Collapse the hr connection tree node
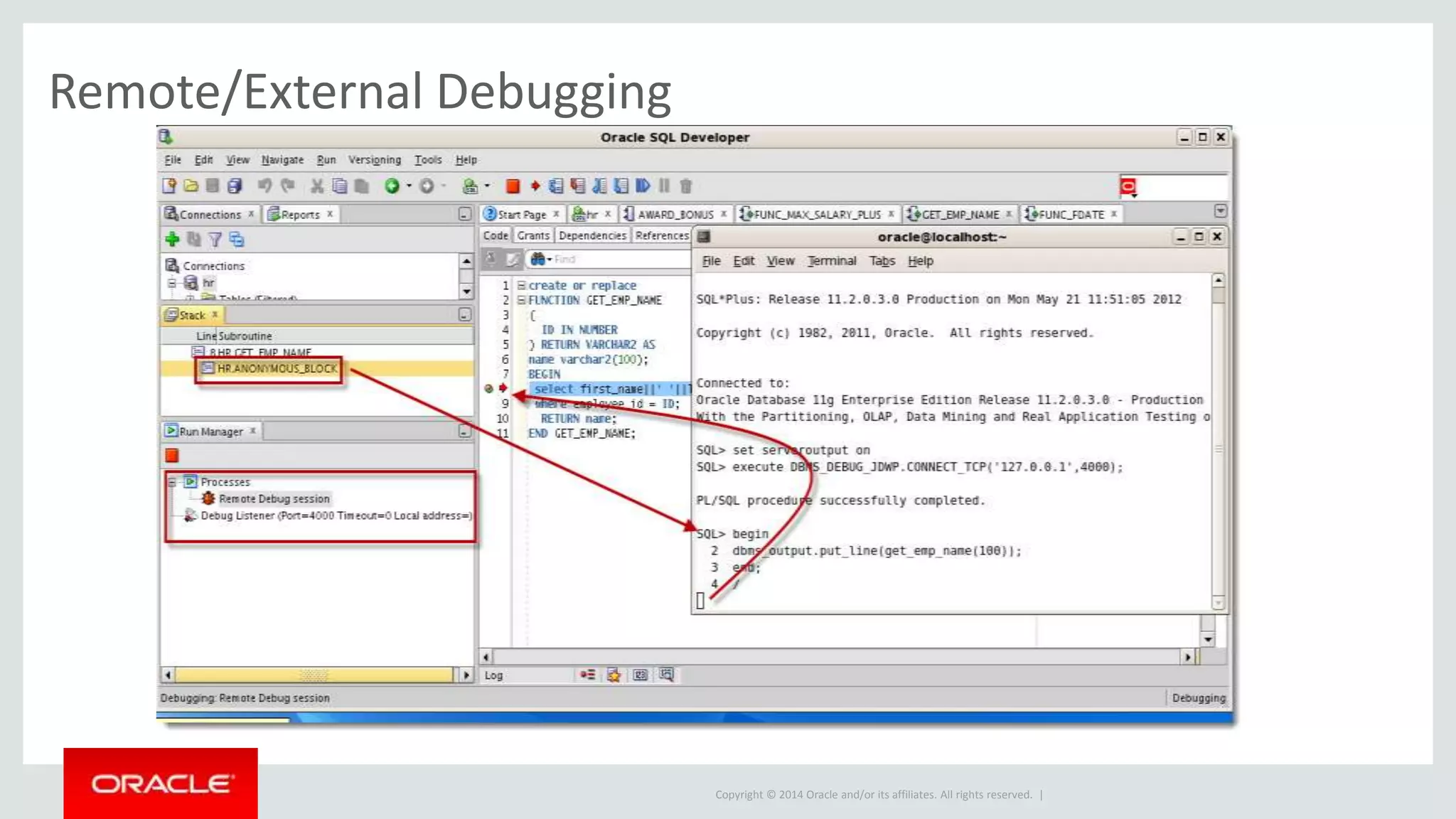This screenshot has height=819, width=1456. [x=171, y=283]
